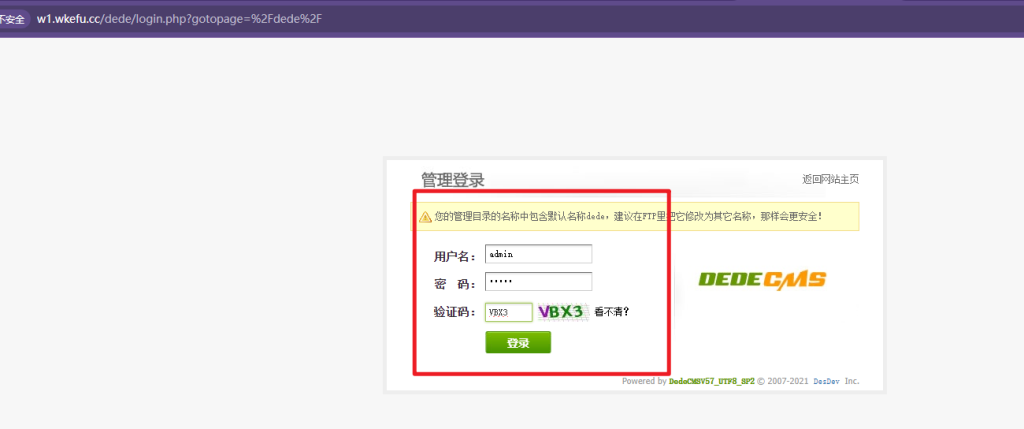Image resolution: width=1024 pixels, height=429 pixels.
Task: Focus the masked password input field
Action: coord(538,282)
